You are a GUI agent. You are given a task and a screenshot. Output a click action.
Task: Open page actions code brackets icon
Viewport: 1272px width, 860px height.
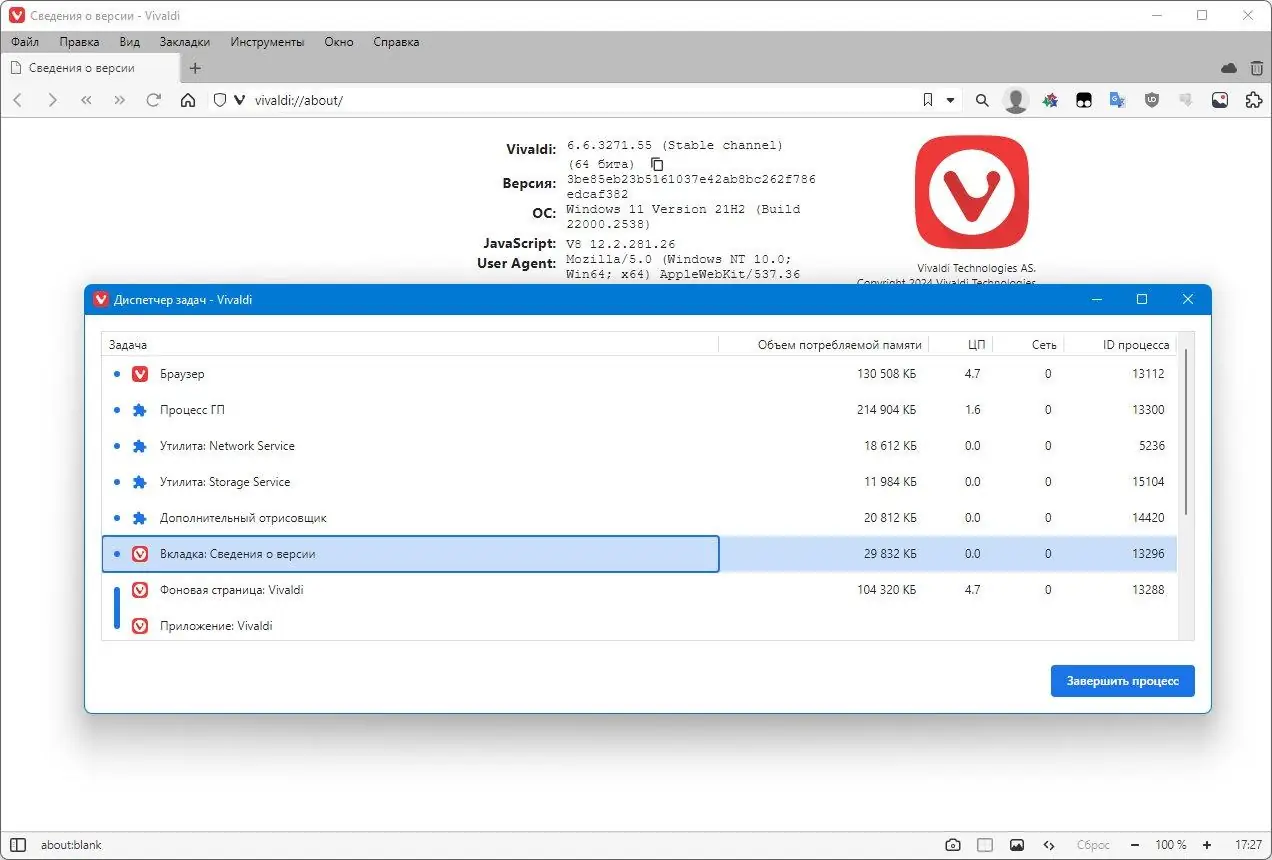tap(1049, 845)
